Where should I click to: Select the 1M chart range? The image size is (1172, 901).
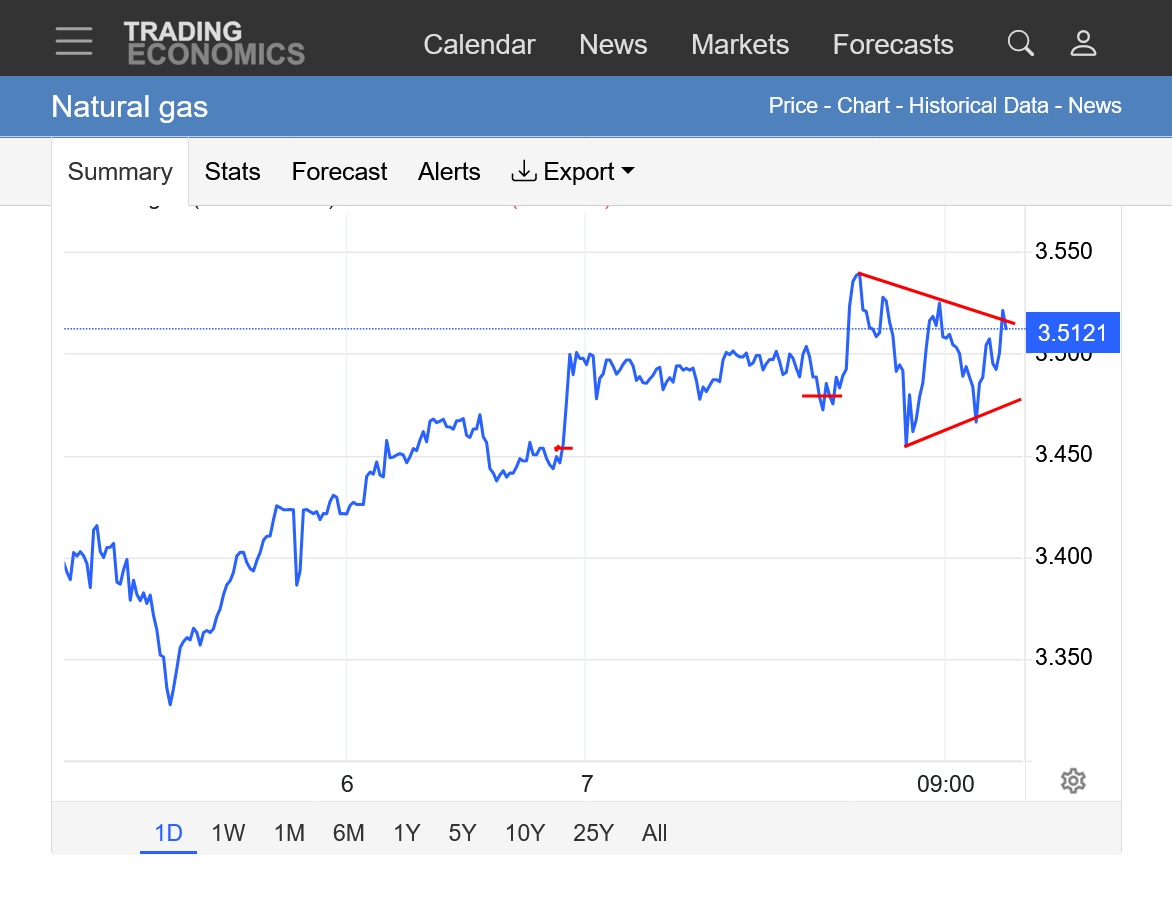[x=289, y=833]
